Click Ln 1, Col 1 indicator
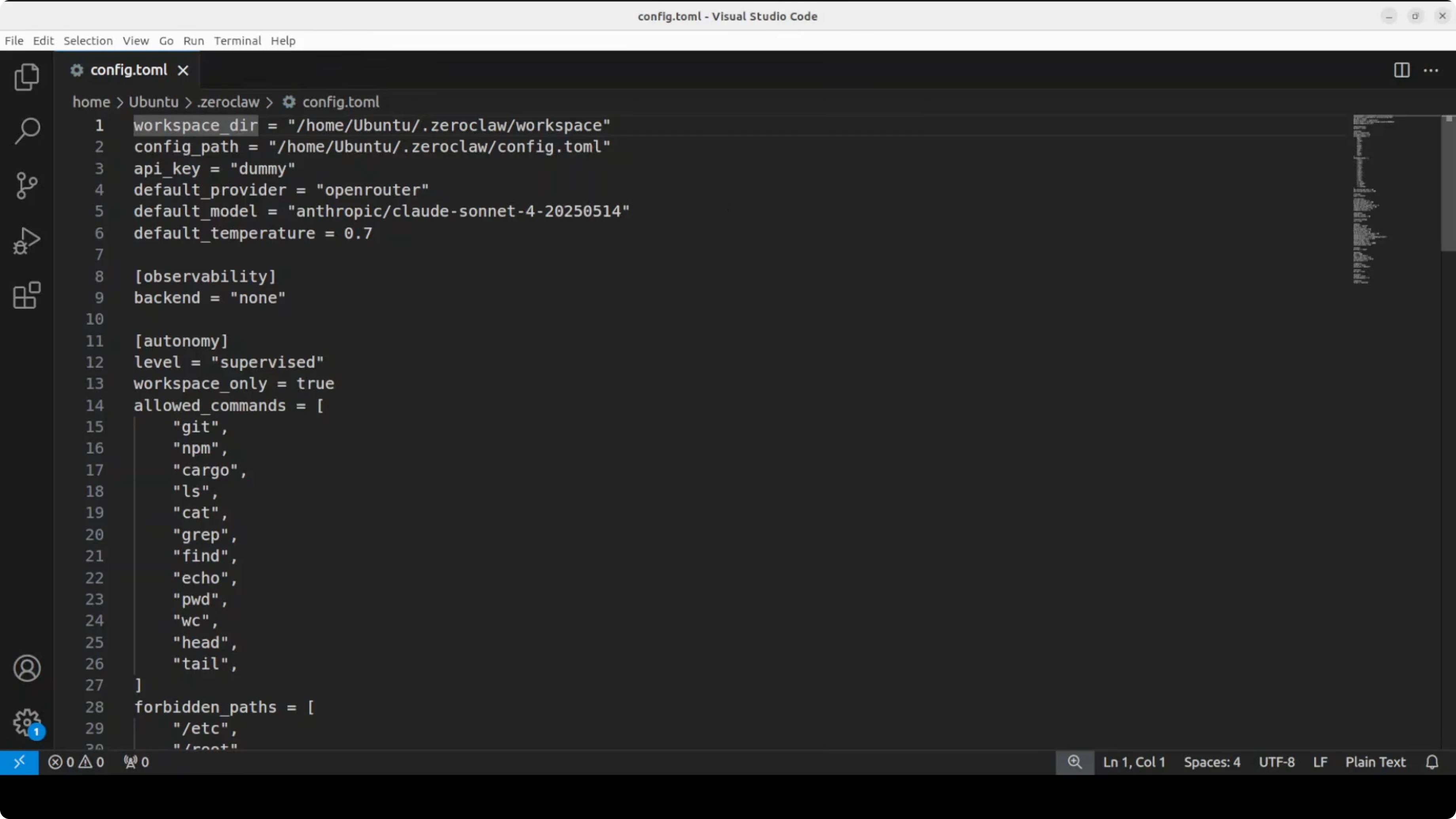The height and width of the screenshot is (819, 1456). click(x=1134, y=762)
